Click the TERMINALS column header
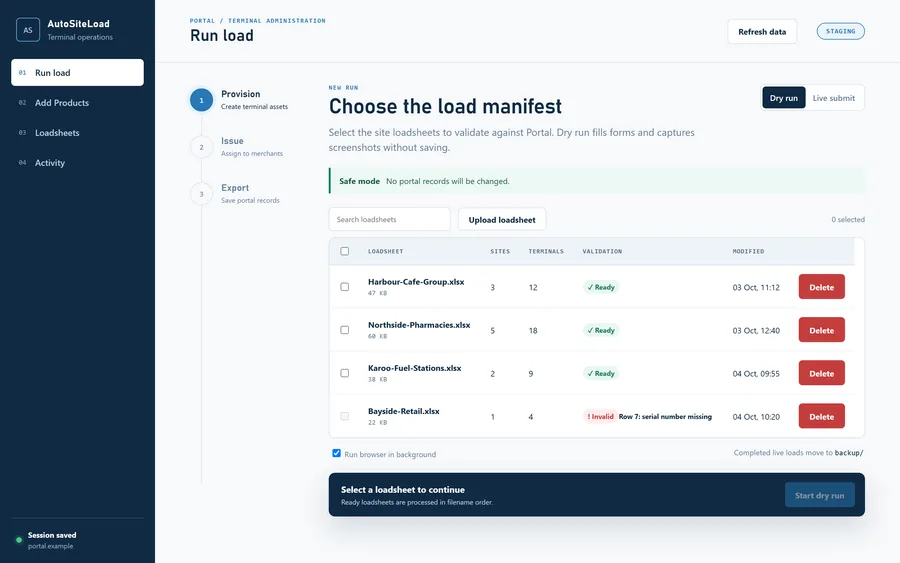 (x=546, y=251)
